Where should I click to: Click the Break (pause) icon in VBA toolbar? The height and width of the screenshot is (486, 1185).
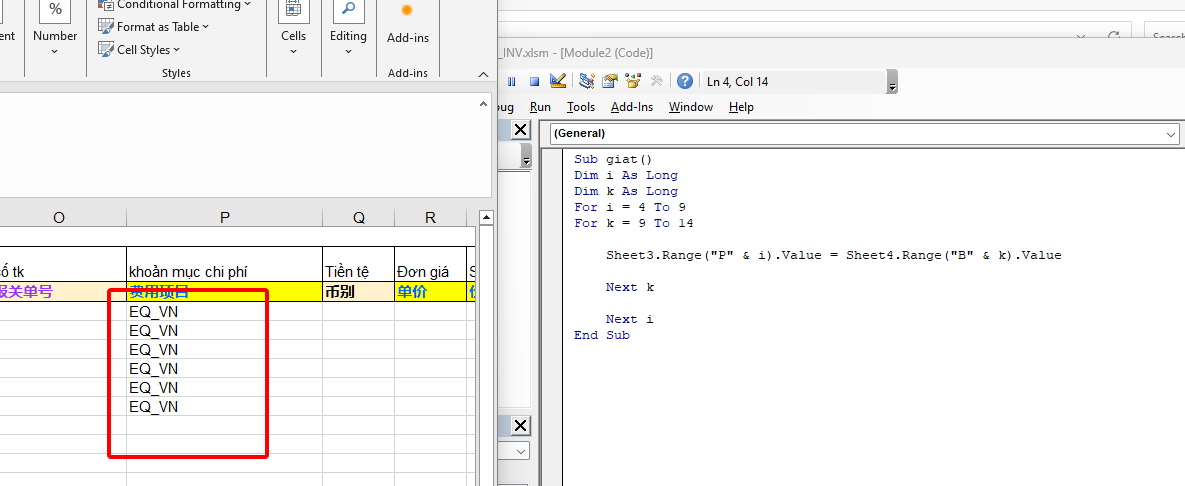[512, 81]
